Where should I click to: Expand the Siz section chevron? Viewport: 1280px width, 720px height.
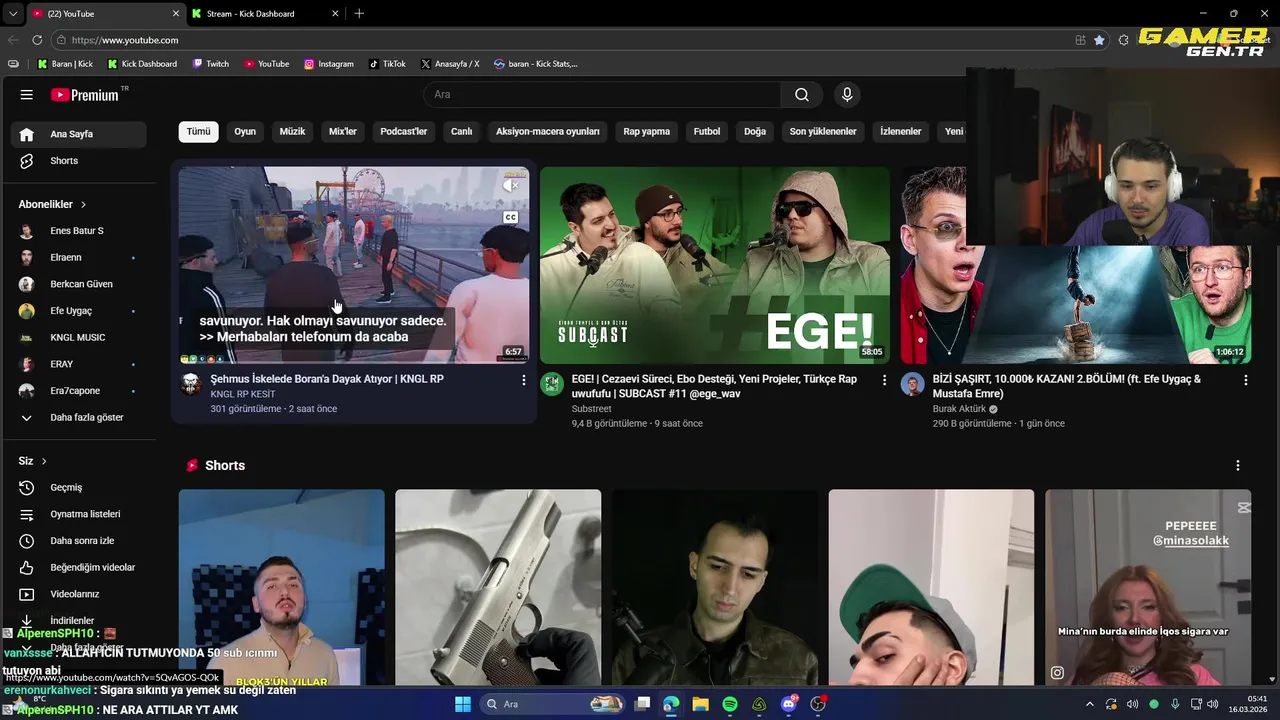44,461
